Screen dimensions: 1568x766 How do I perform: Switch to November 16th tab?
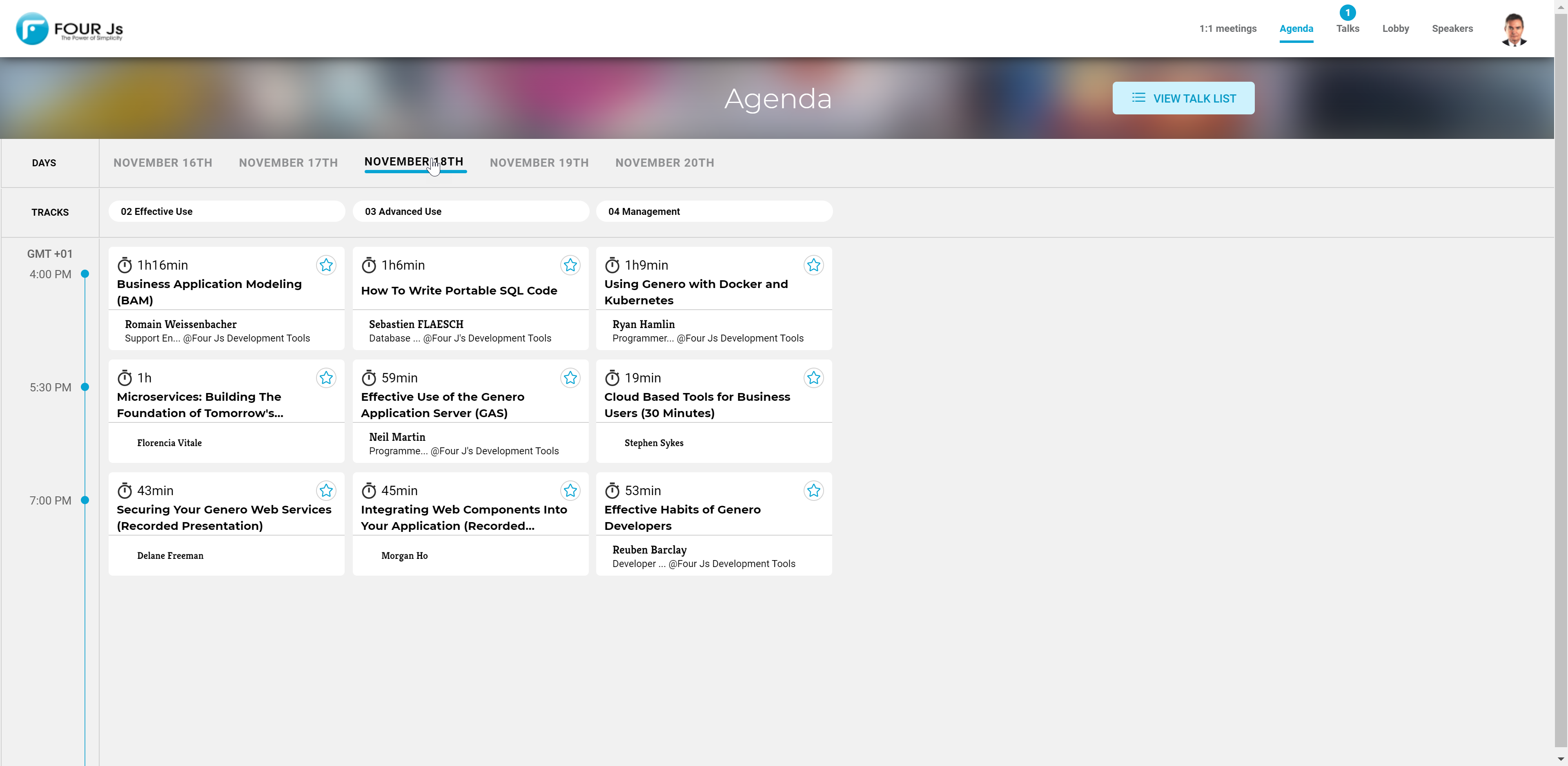pos(163,163)
